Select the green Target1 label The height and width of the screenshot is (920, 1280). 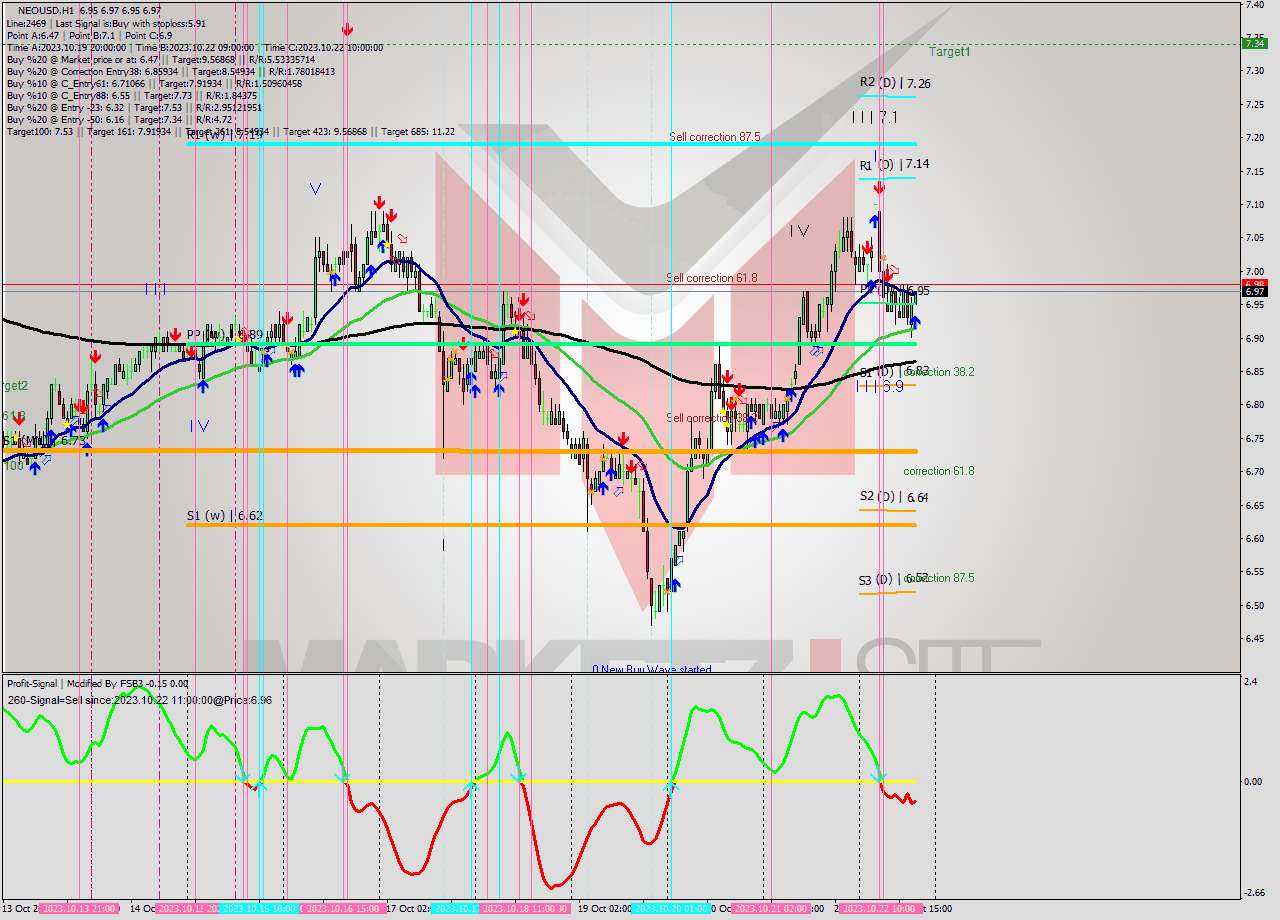tap(949, 51)
